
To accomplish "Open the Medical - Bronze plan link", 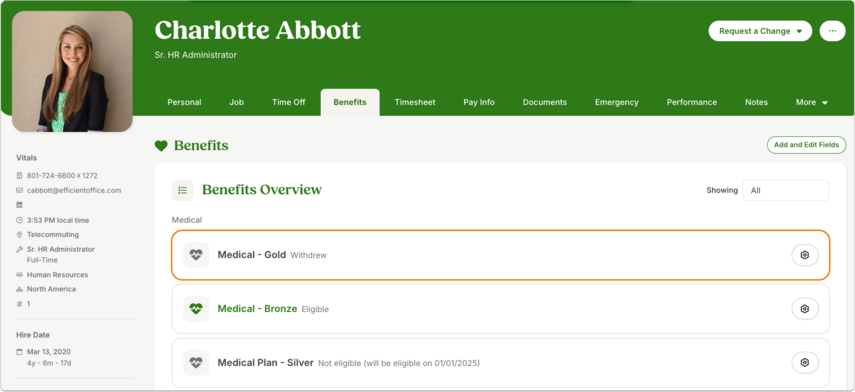I will [x=257, y=309].
